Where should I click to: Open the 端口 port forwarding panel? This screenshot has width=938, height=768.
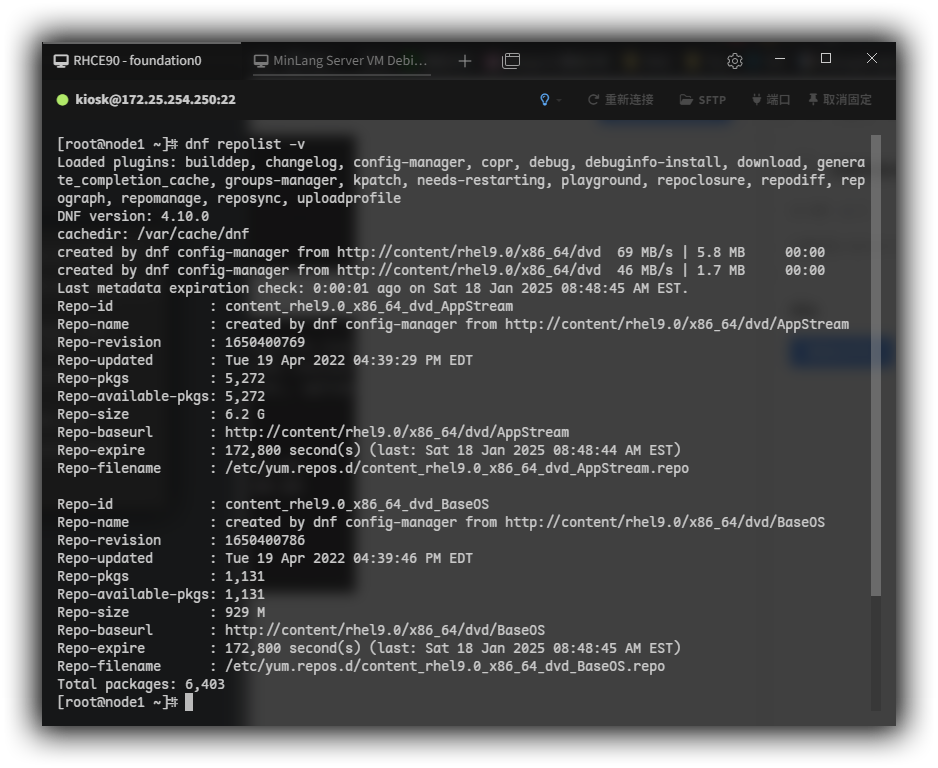pyautogui.click(x=771, y=100)
